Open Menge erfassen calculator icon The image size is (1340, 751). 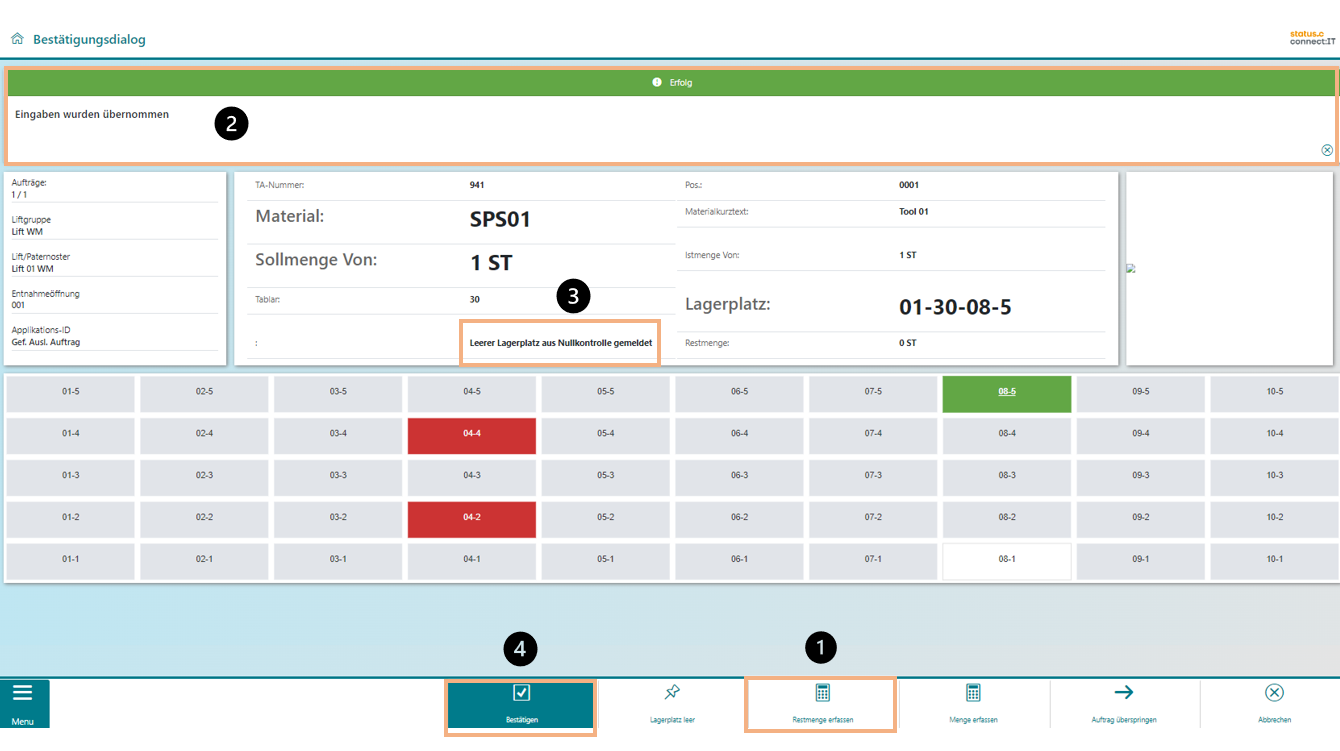(973, 693)
